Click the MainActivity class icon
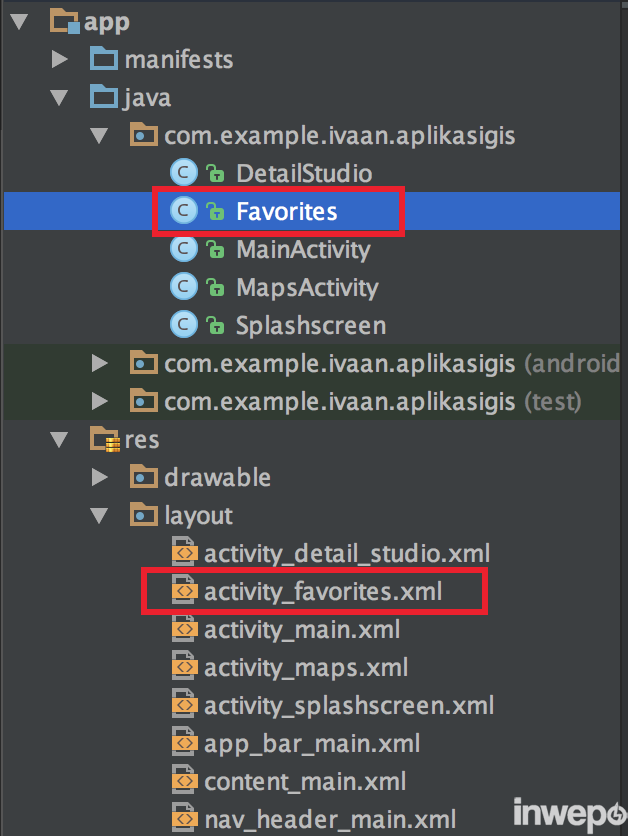 (x=184, y=249)
